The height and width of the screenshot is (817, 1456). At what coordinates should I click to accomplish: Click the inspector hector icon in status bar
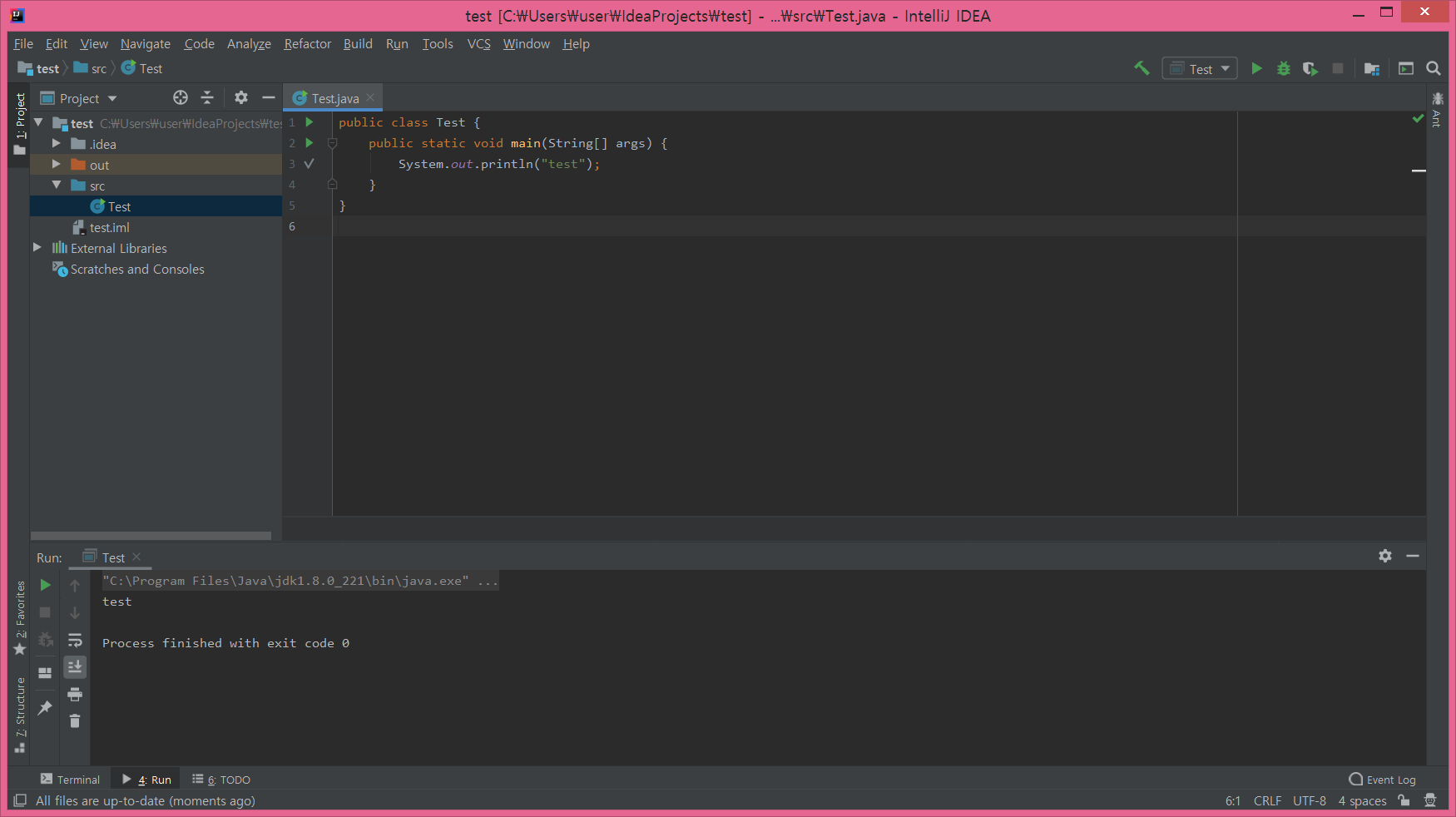coord(1430,800)
